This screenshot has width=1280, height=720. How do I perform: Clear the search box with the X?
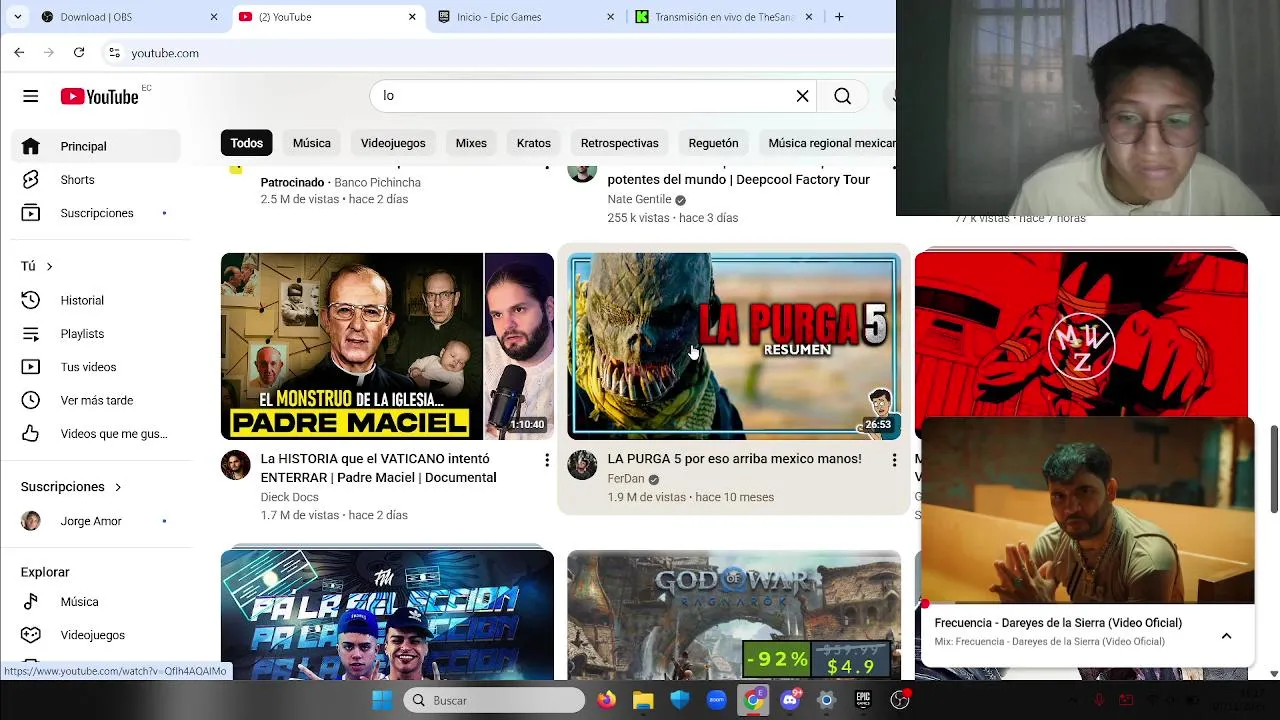[802, 96]
